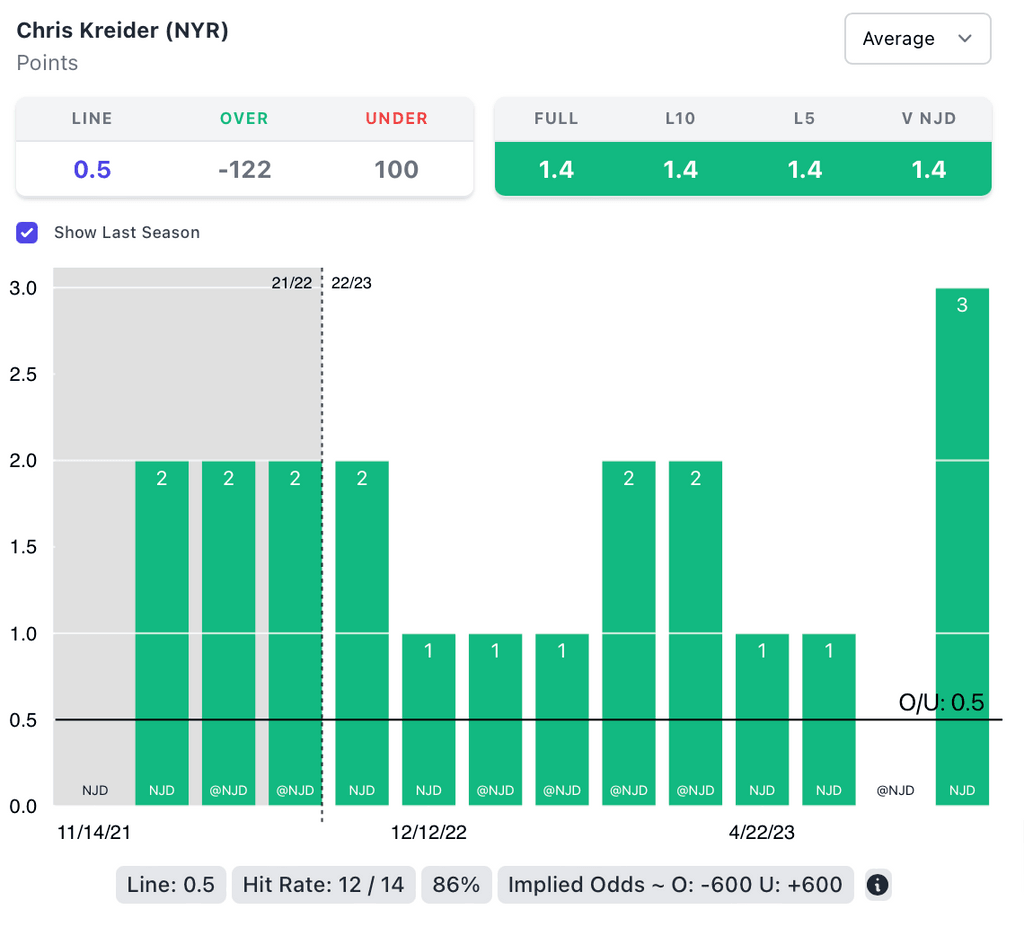1024x927 pixels.
Task: Click the 100 under odds
Action: click(x=396, y=169)
